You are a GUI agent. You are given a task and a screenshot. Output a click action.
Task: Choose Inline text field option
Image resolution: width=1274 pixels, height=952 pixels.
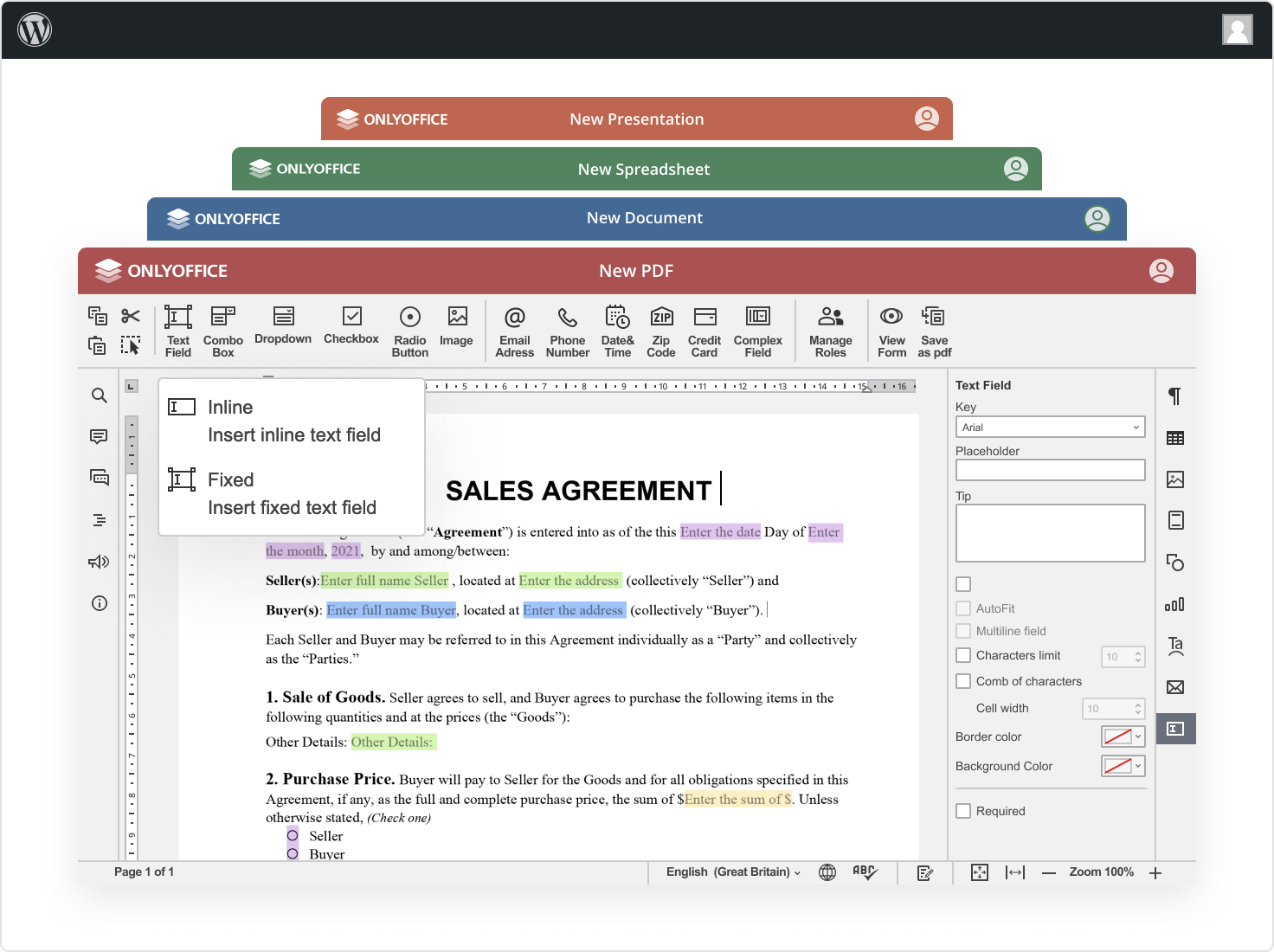click(x=293, y=421)
